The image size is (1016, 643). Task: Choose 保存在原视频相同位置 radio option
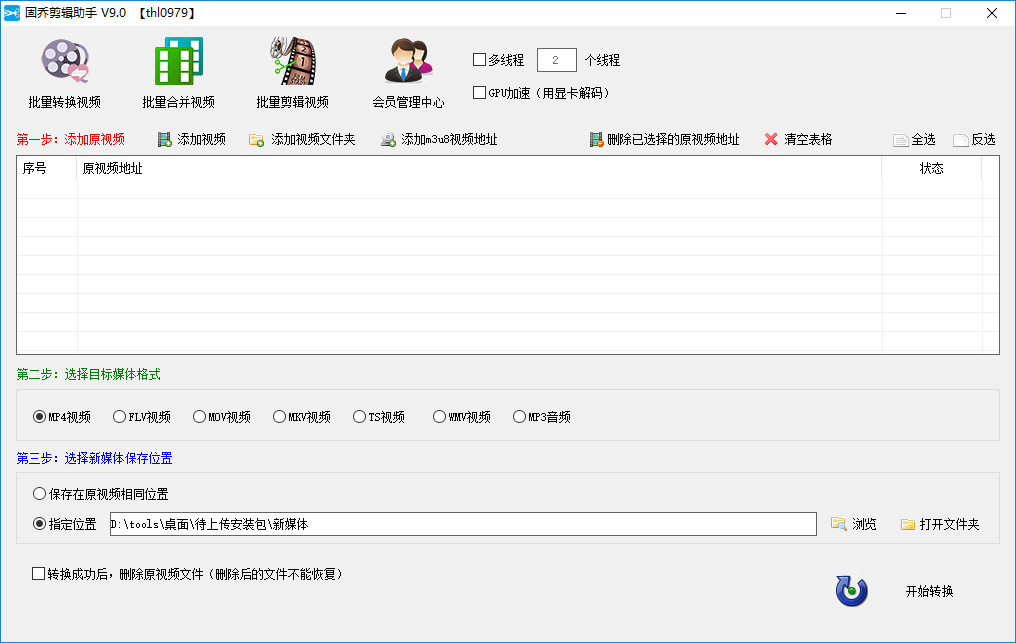pyautogui.click(x=39, y=494)
